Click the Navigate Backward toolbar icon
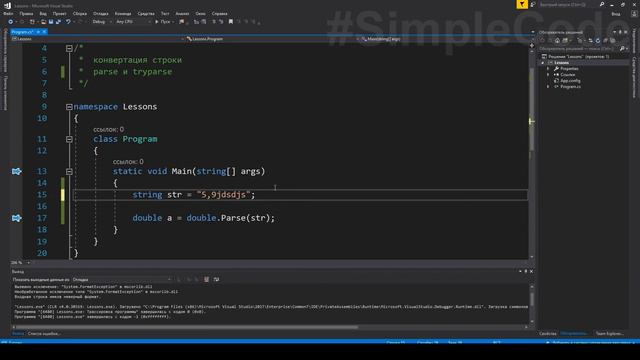640x360 pixels. [x=11, y=22]
